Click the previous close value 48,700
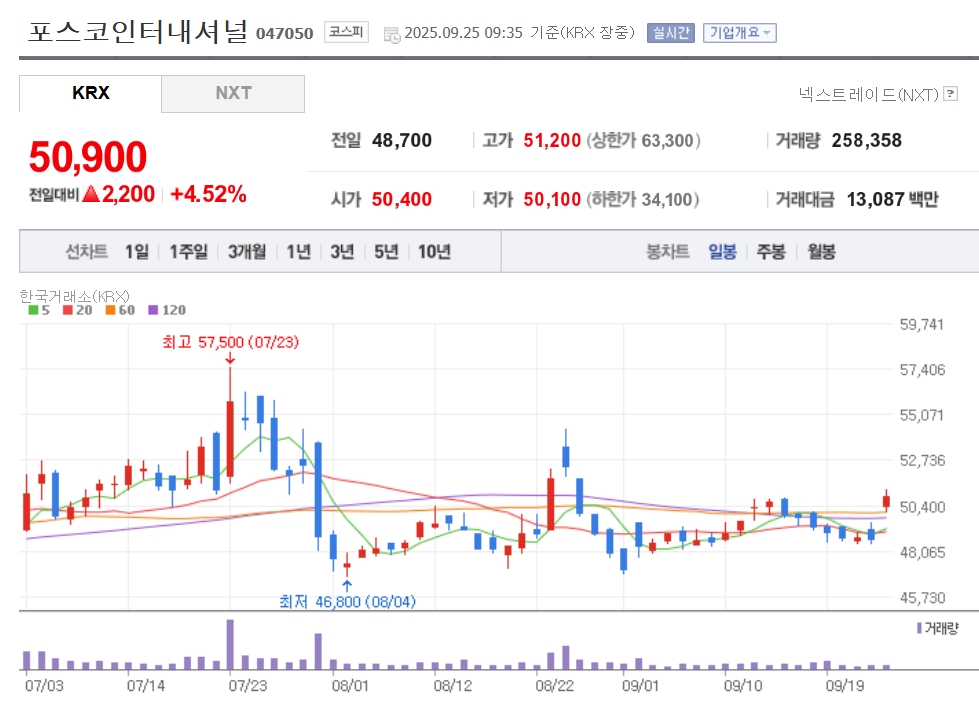Screen dimensions: 979x702 click(401, 141)
